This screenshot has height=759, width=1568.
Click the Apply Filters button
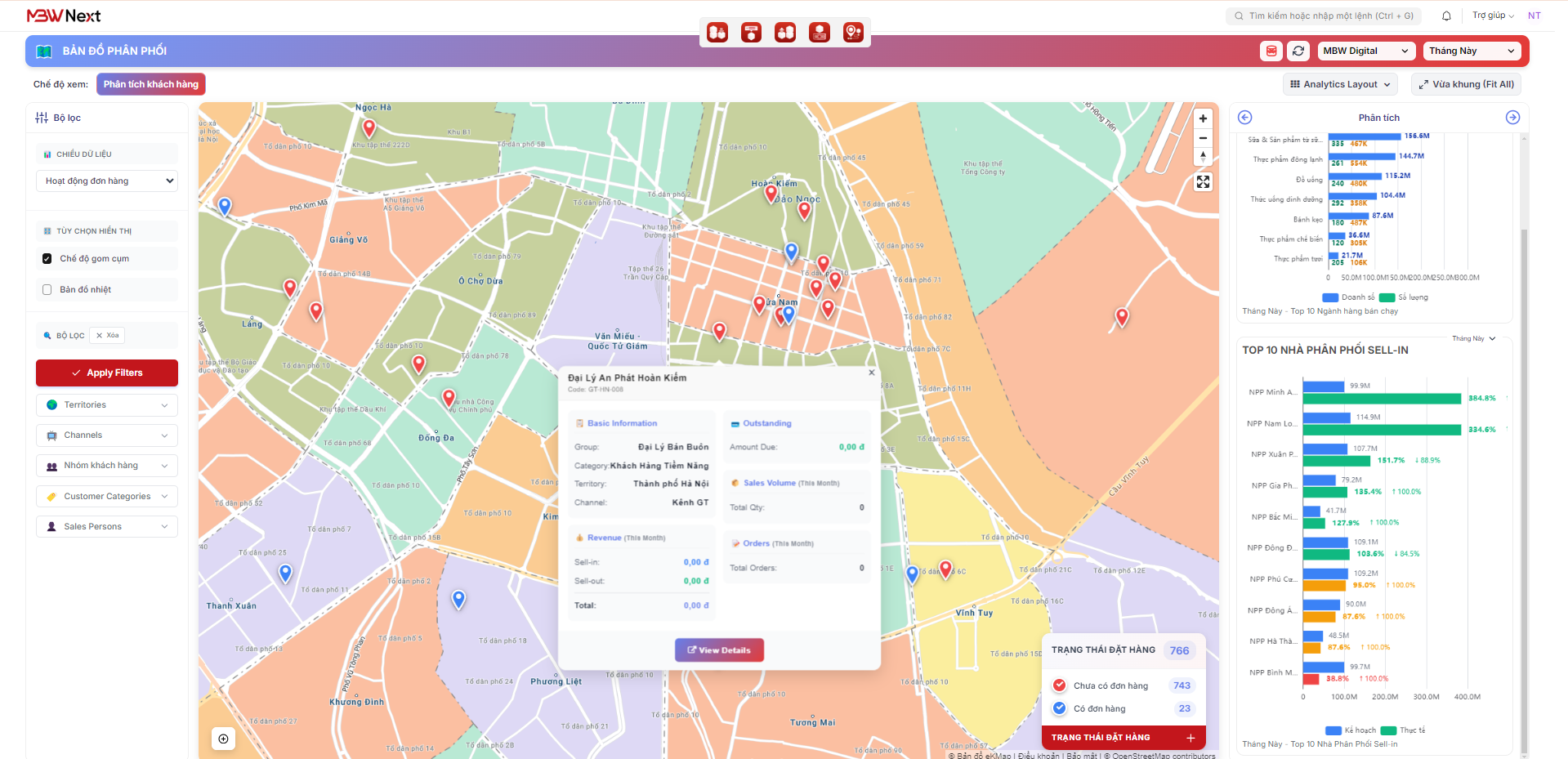click(107, 373)
